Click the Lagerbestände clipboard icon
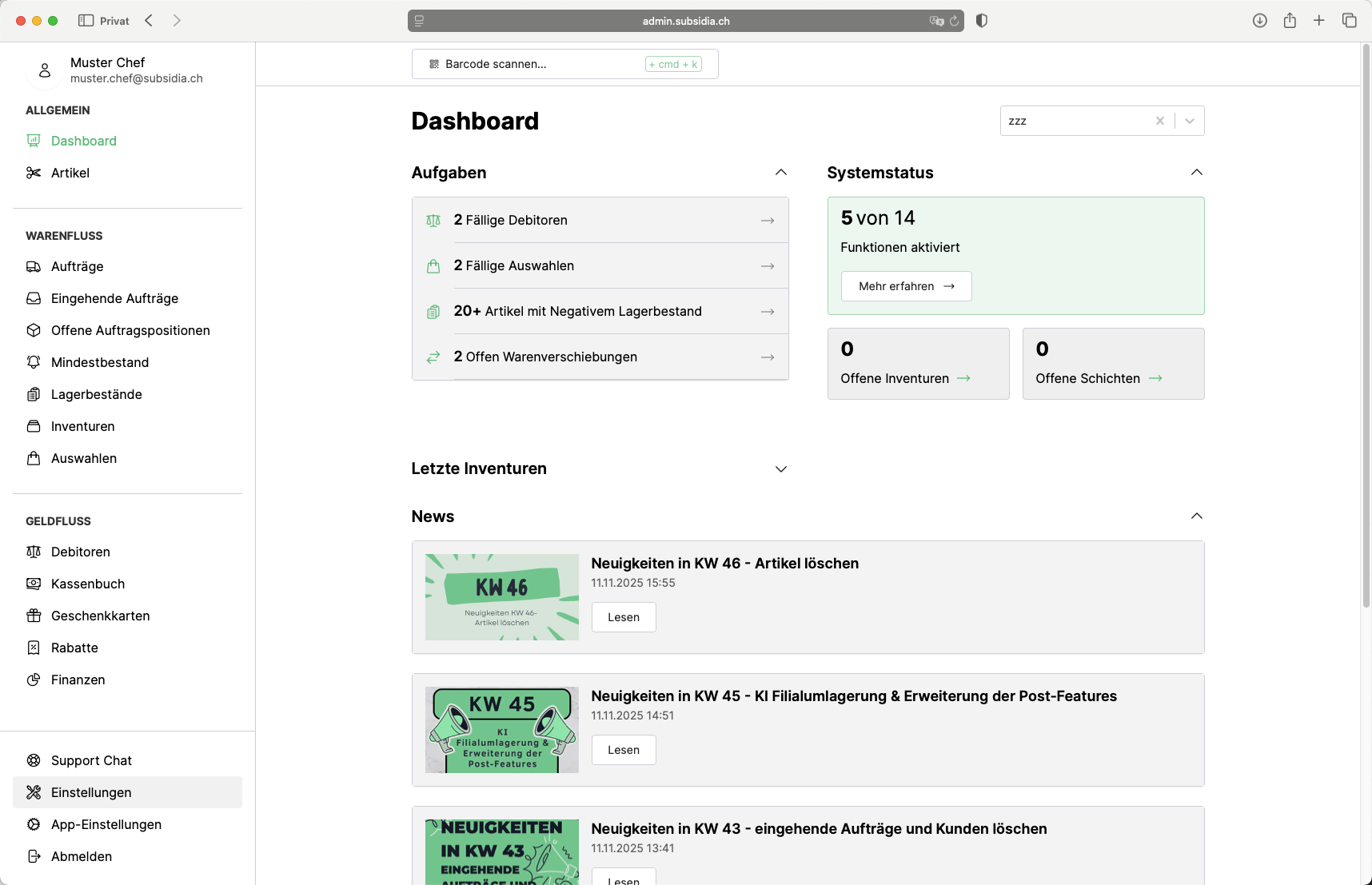Image resolution: width=1372 pixels, height=885 pixels. point(34,394)
